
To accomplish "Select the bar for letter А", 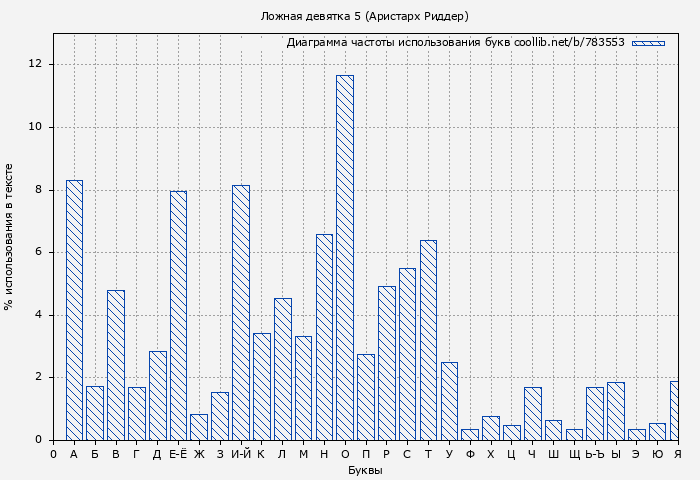I will [x=74, y=310].
